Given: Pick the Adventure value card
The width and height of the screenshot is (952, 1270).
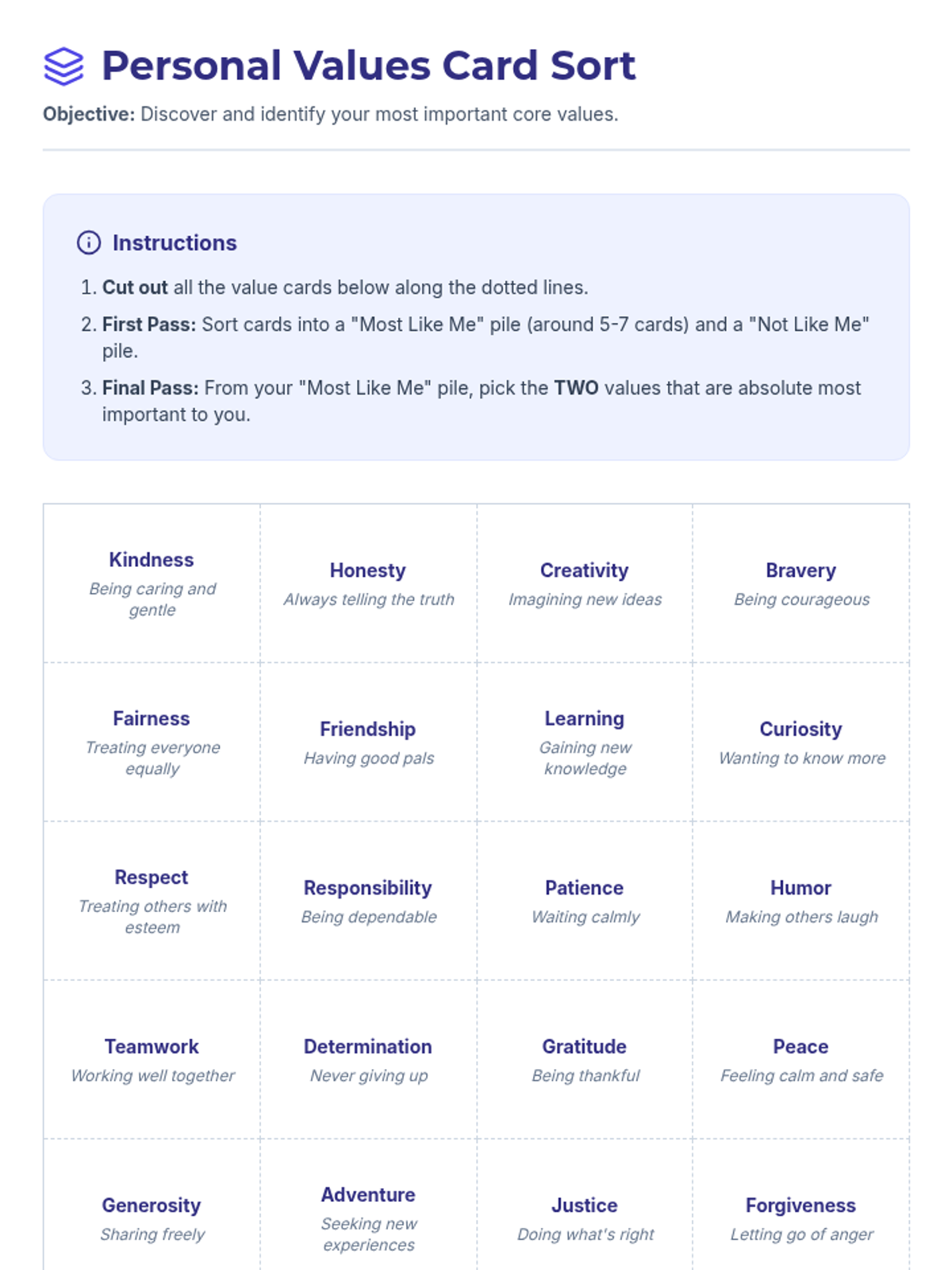Looking at the screenshot, I should (368, 1218).
